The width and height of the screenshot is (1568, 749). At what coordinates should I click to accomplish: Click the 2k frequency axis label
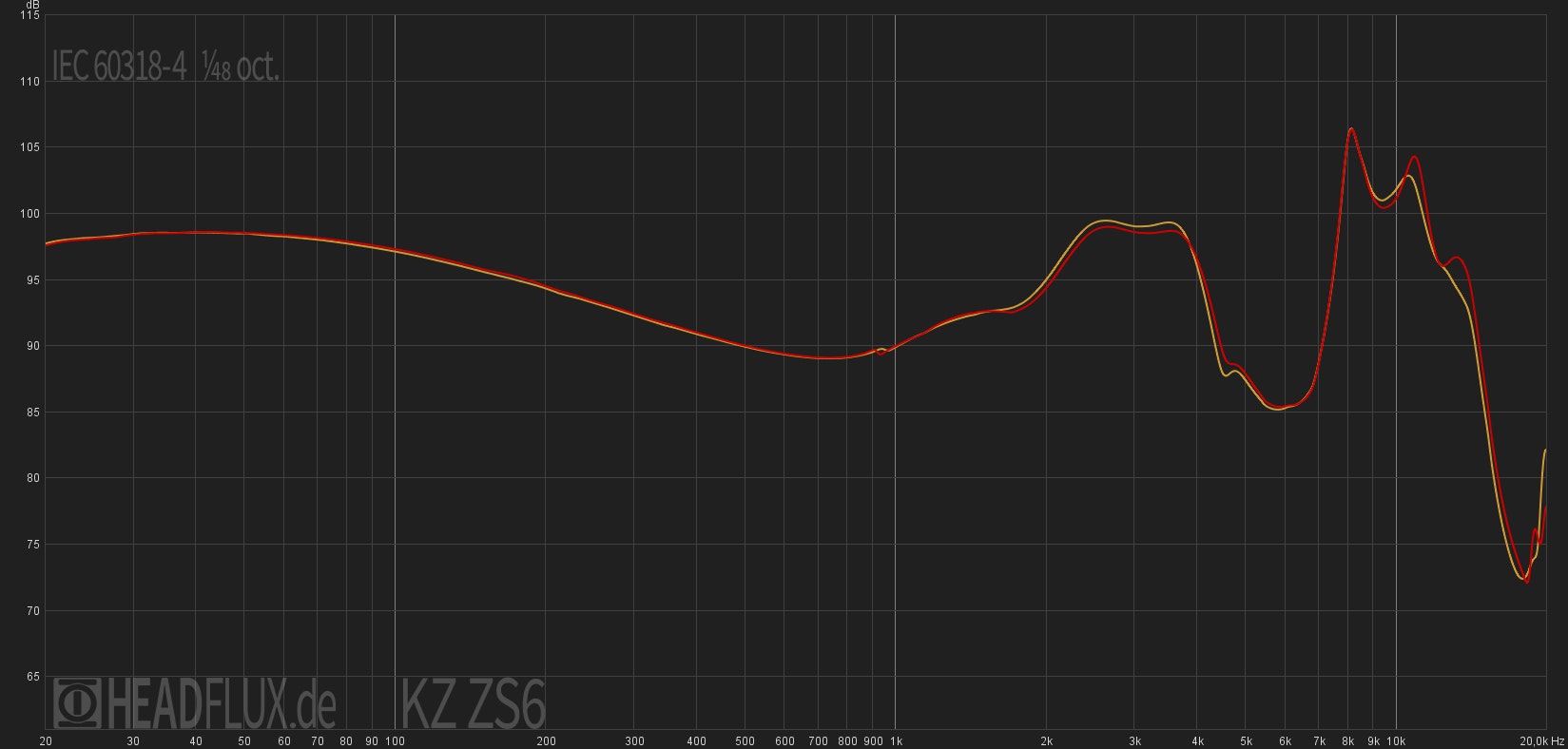pos(1046,740)
